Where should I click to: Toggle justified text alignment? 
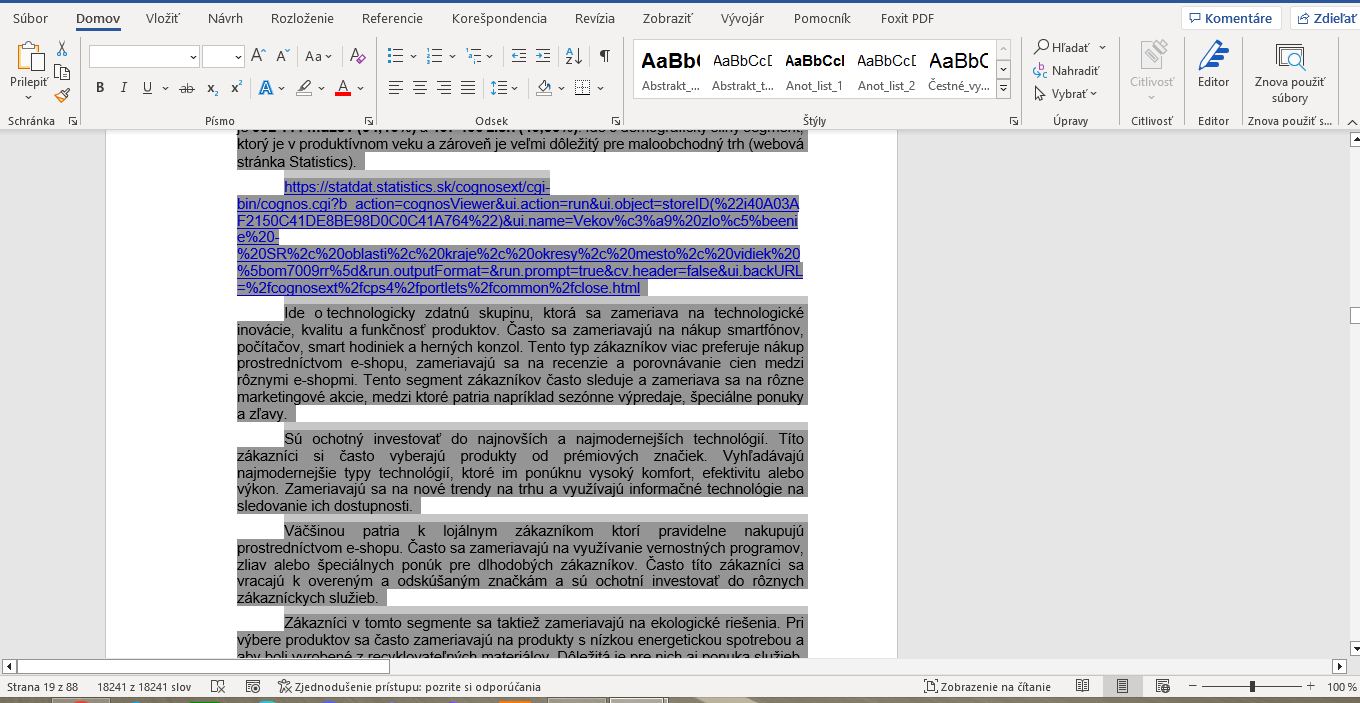click(x=468, y=88)
